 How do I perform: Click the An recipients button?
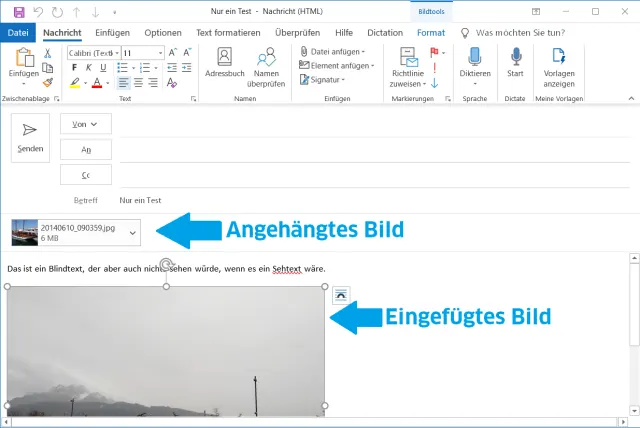click(86, 149)
